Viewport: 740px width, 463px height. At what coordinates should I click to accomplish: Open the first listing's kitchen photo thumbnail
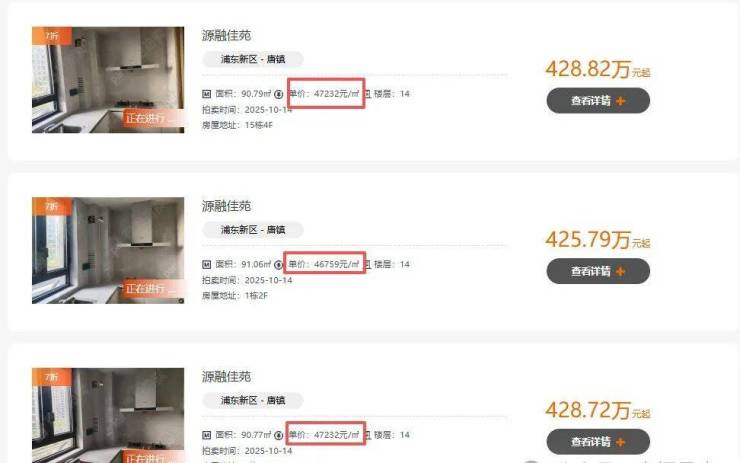click(108, 80)
